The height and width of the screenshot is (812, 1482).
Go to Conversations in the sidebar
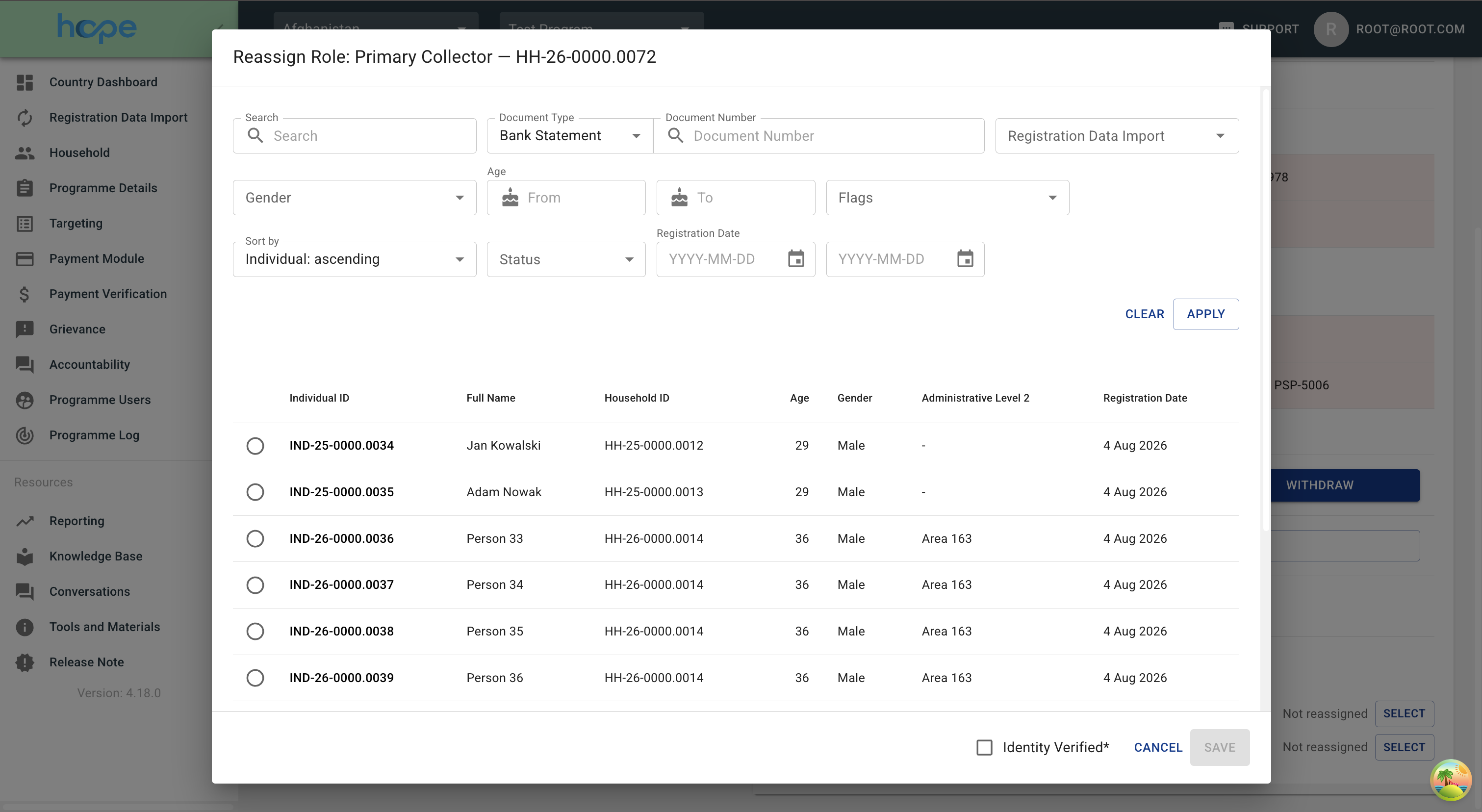pos(89,592)
